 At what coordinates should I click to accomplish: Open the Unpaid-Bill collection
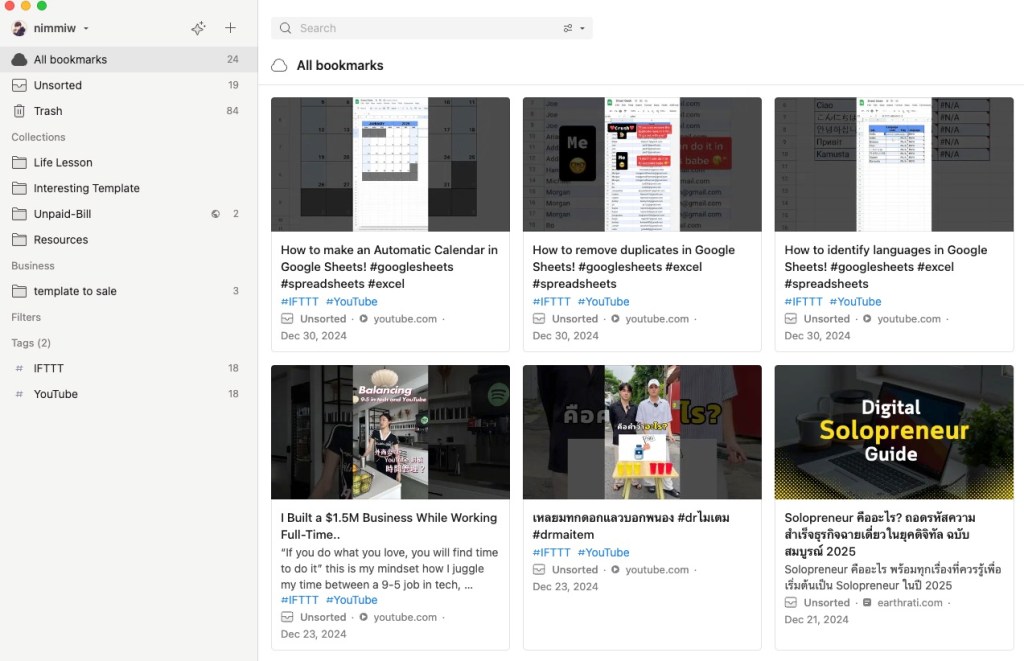click(x=129, y=214)
